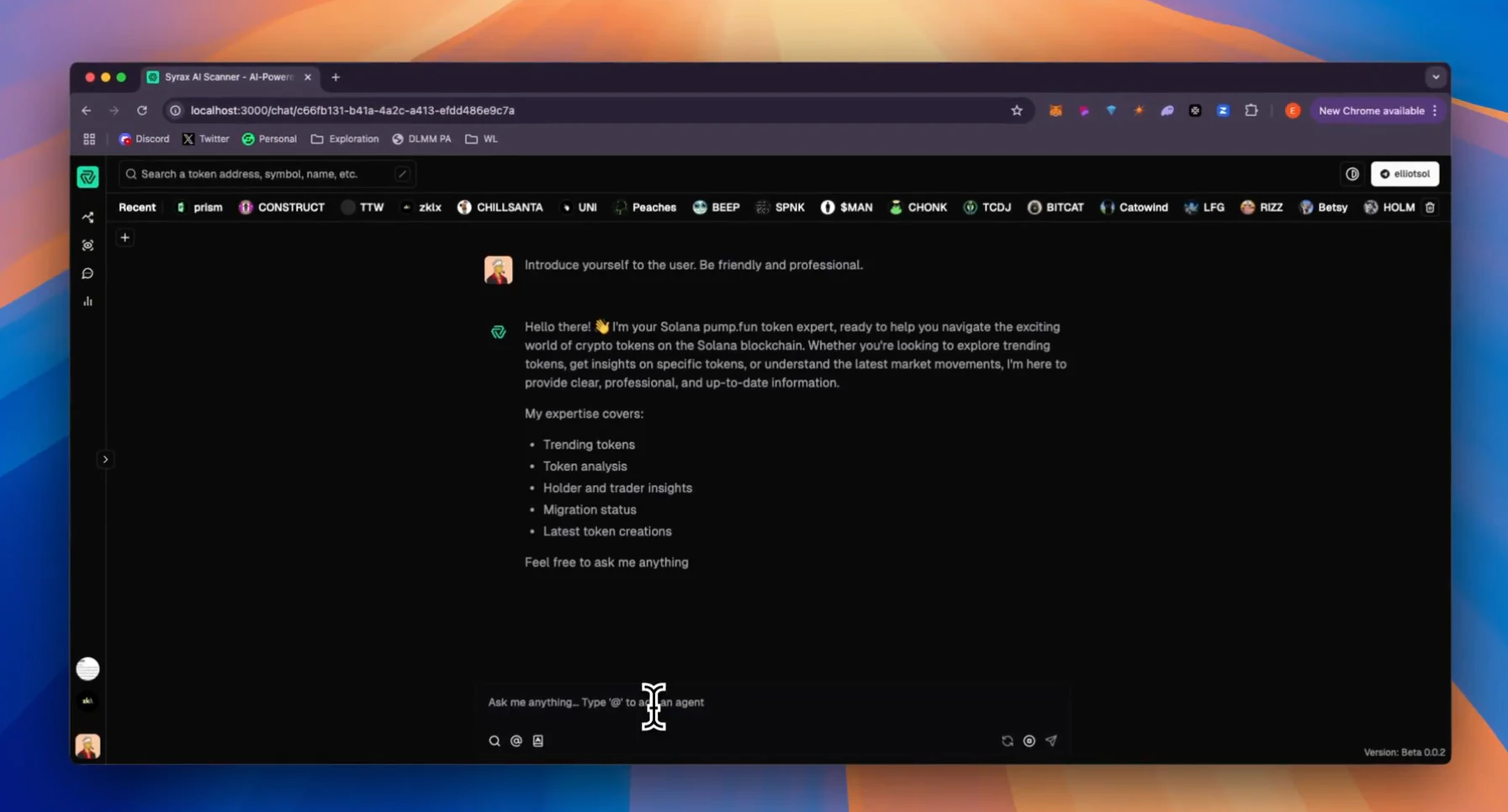Open the DLMM PA bookmark
The height and width of the screenshot is (812, 1508).
click(x=421, y=139)
